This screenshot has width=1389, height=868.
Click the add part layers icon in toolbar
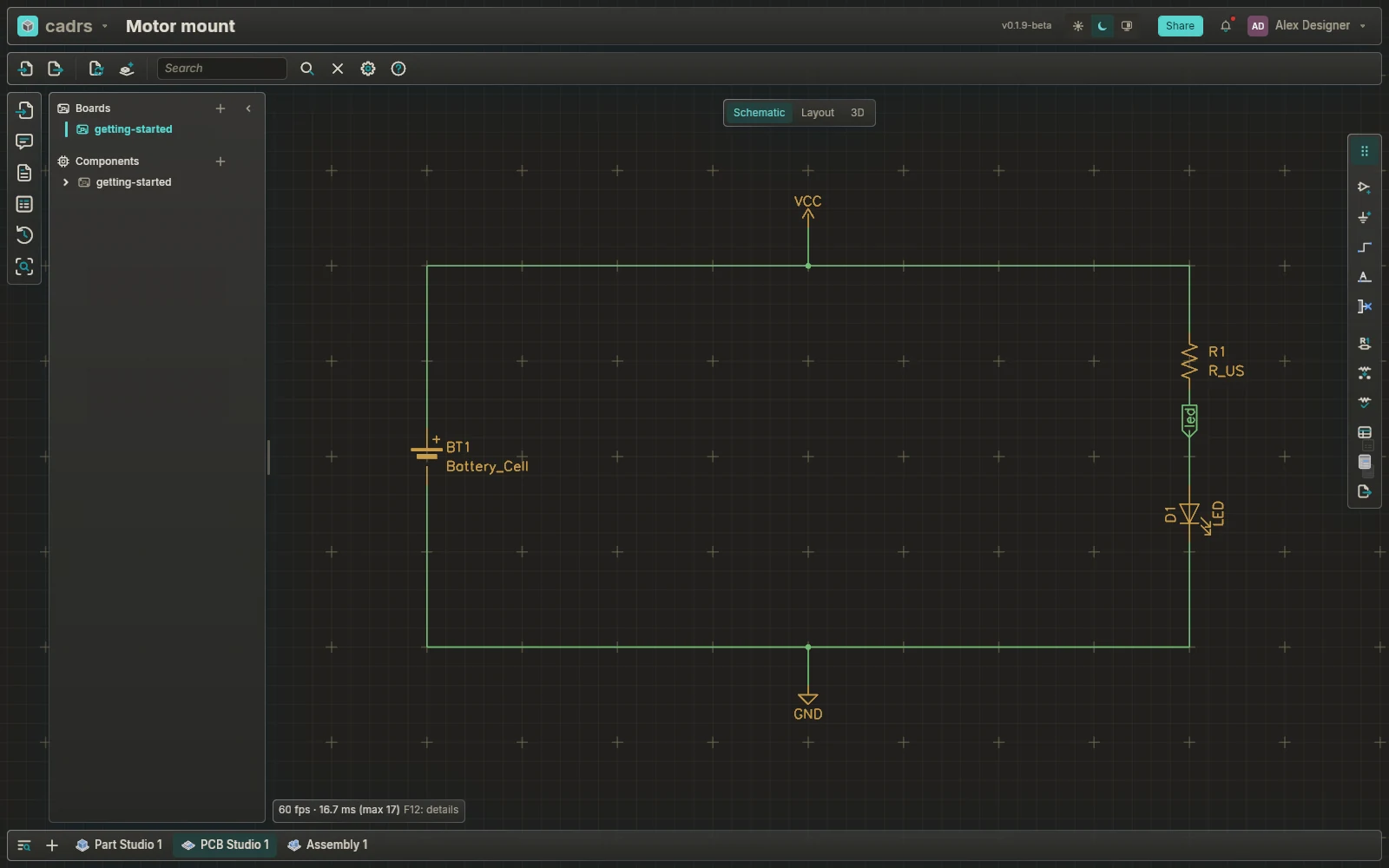(127, 69)
